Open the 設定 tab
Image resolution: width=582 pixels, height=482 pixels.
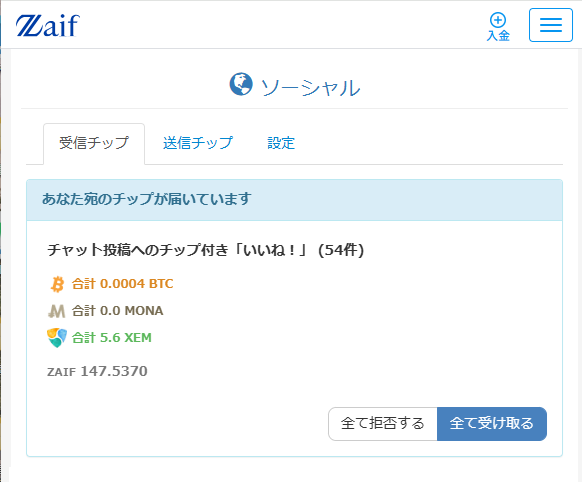281,143
